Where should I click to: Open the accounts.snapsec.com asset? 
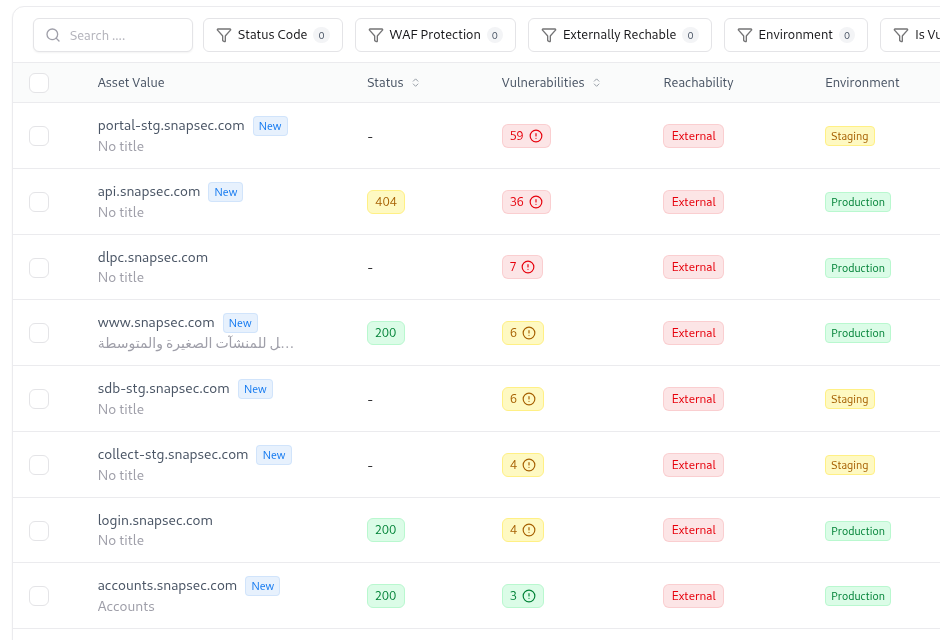[x=167, y=586]
